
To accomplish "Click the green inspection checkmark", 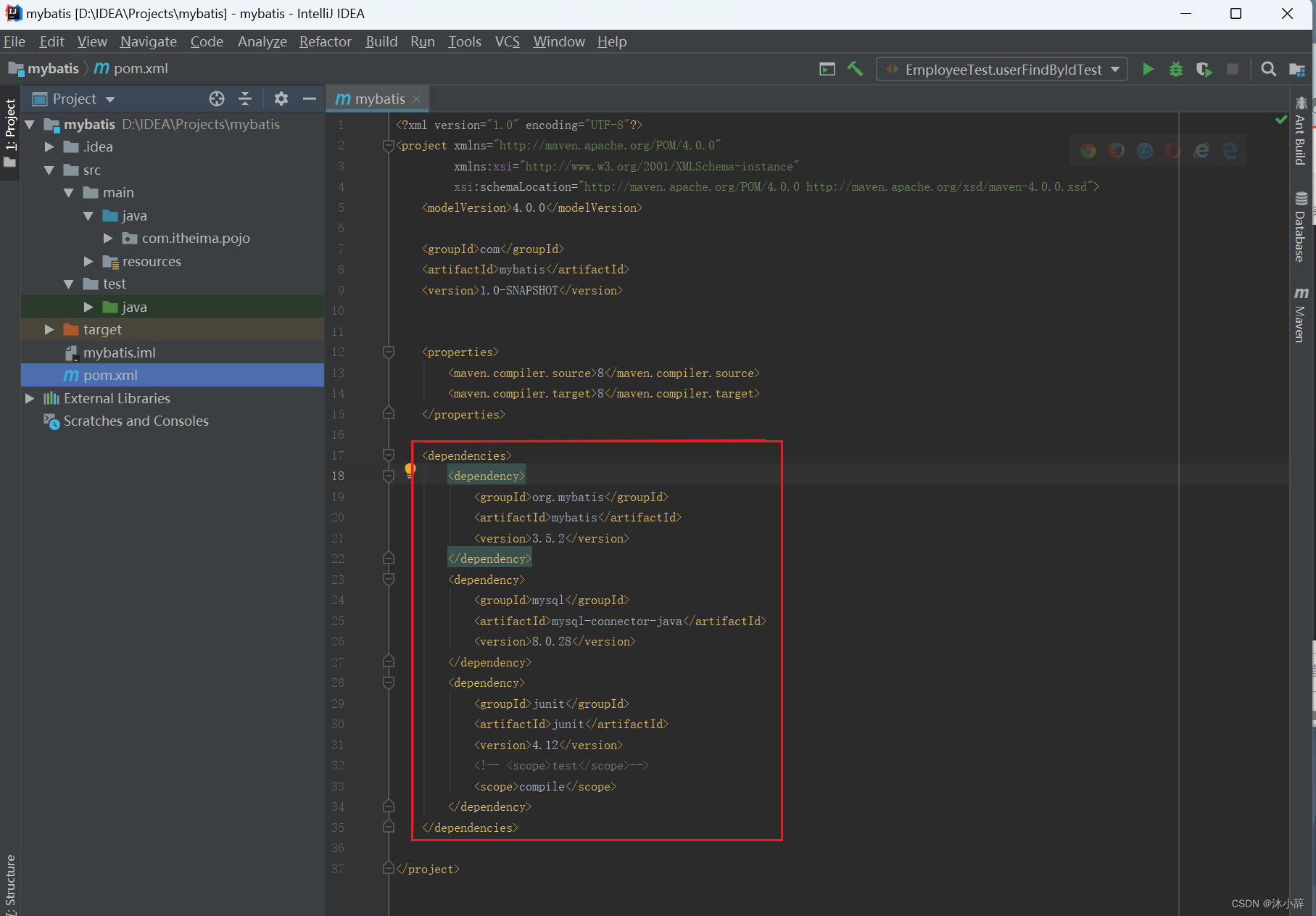I will point(1281,120).
